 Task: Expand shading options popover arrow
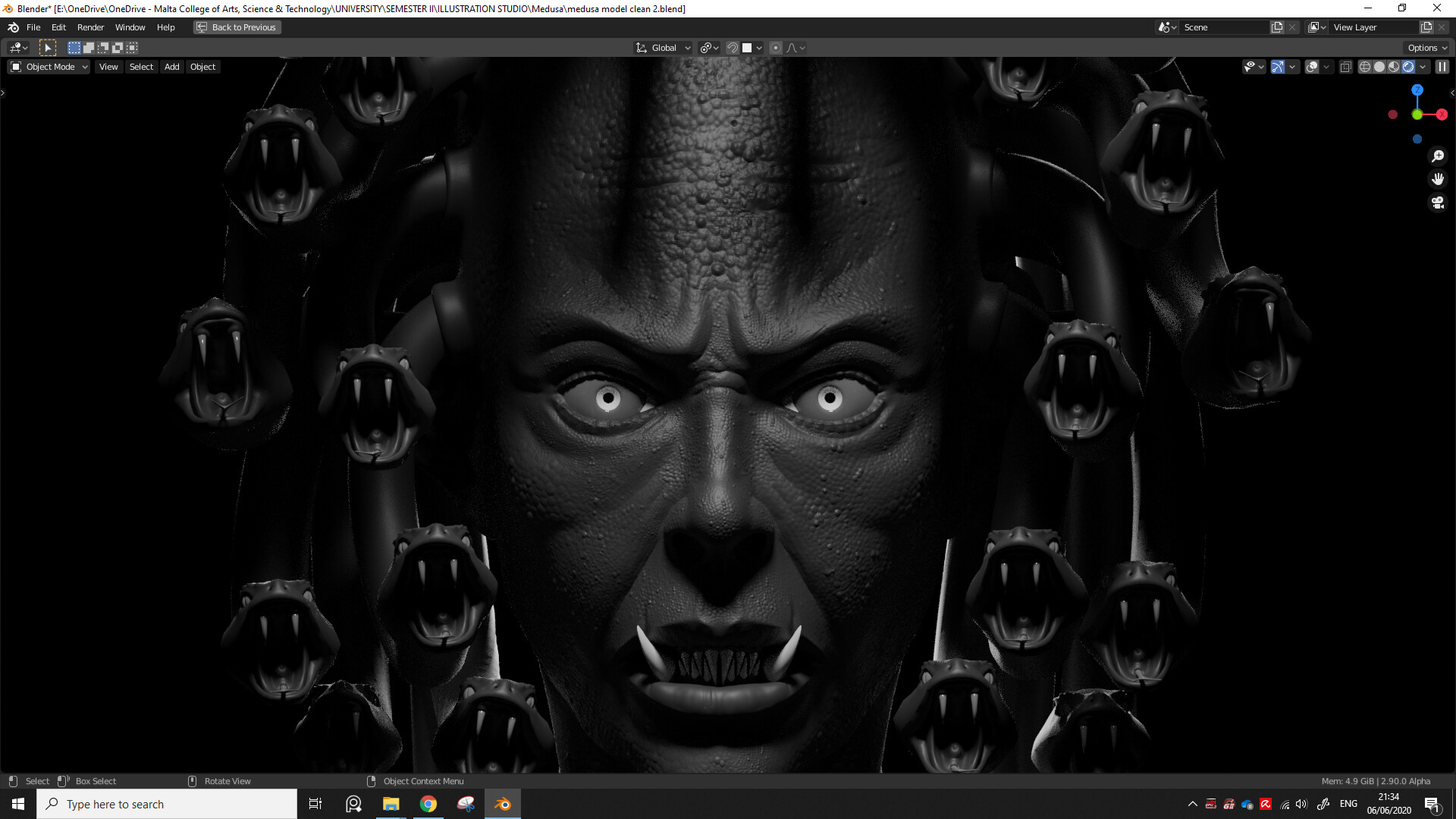tap(1423, 67)
